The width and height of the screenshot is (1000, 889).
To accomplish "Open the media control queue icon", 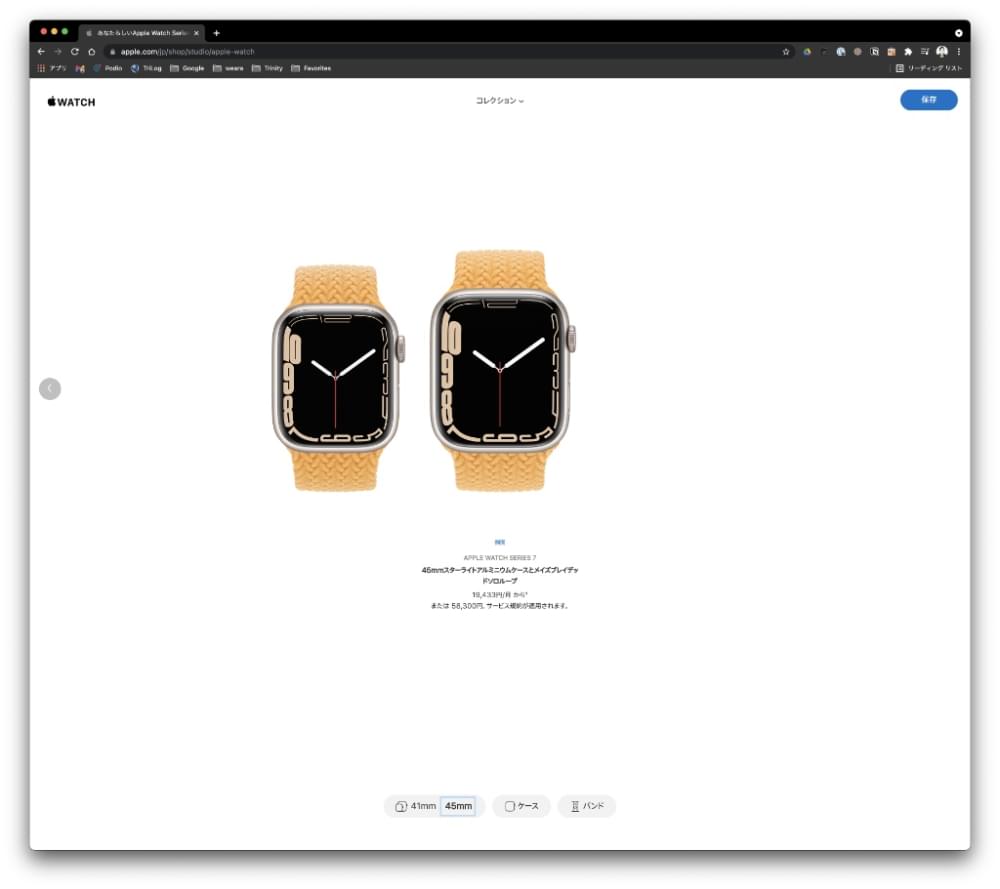I will click(x=925, y=52).
